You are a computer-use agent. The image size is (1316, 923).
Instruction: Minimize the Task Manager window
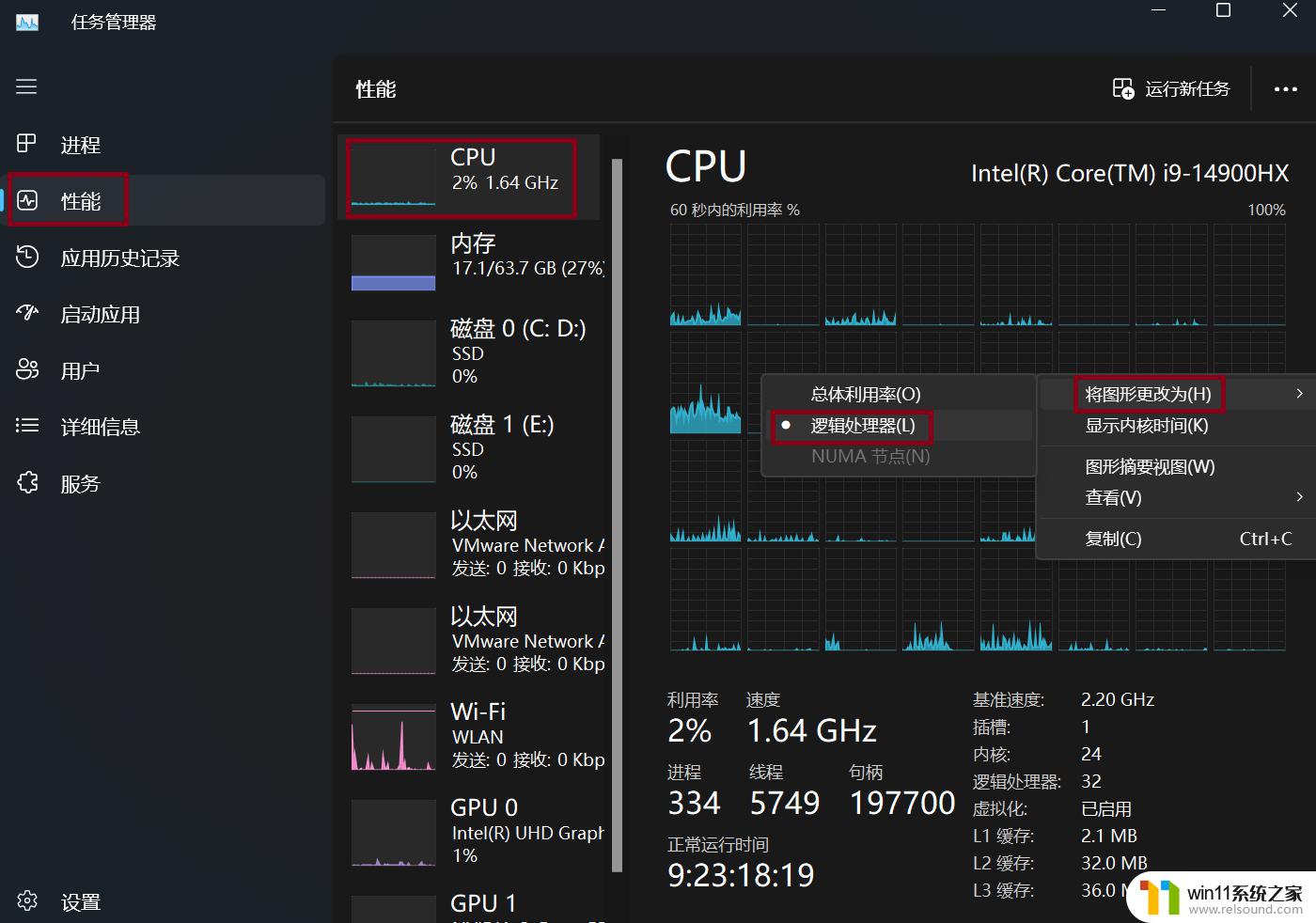[x=1158, y=10]
